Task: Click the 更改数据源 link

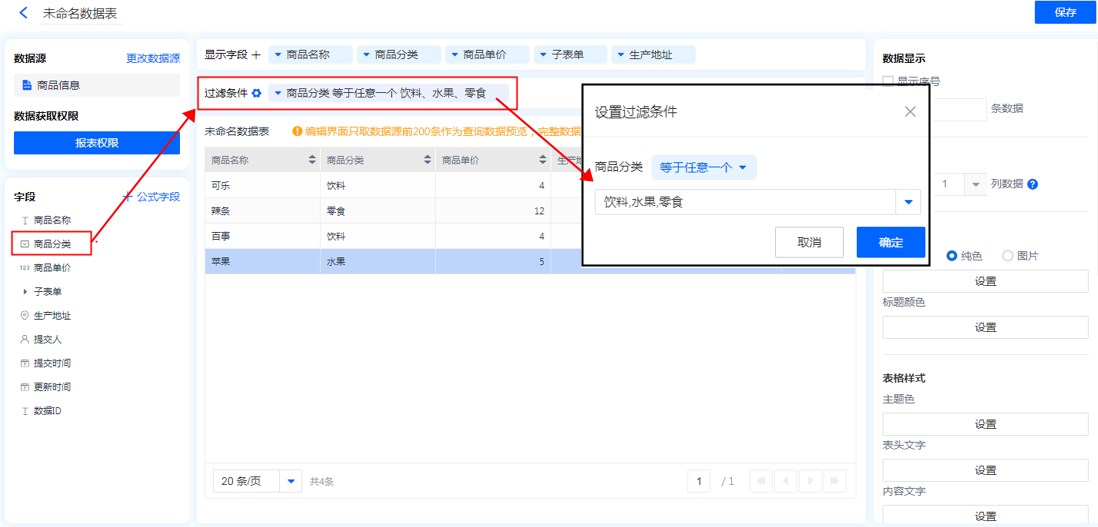Action: [153, 59]
